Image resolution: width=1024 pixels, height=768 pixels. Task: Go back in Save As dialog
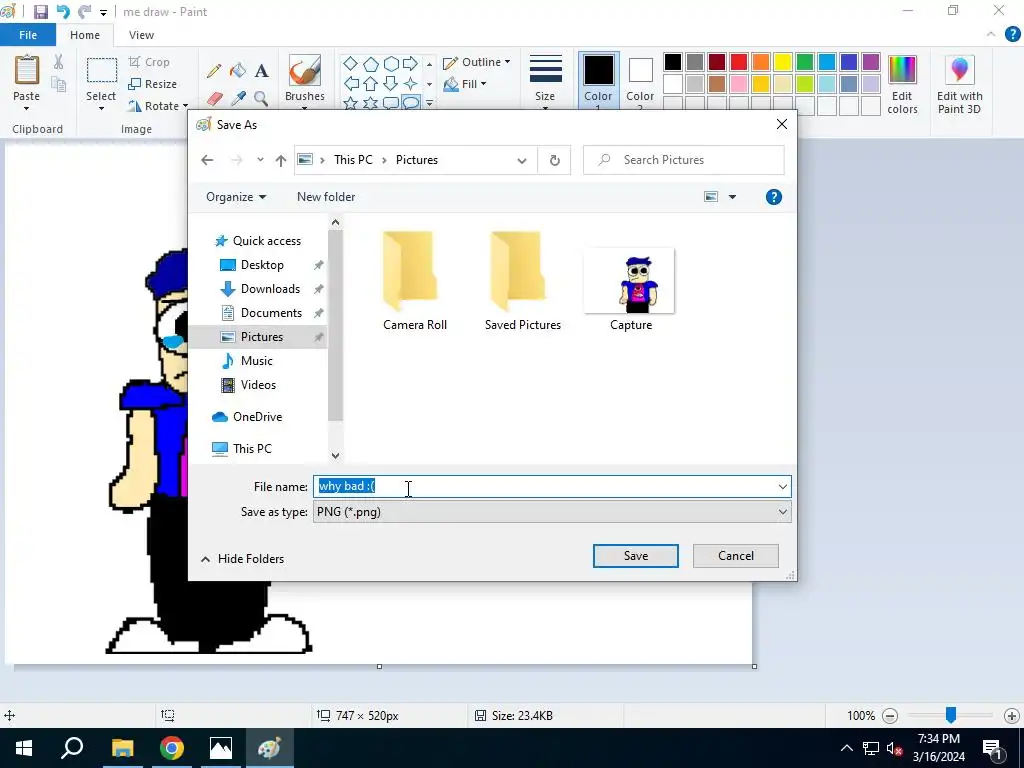[207, 160]
